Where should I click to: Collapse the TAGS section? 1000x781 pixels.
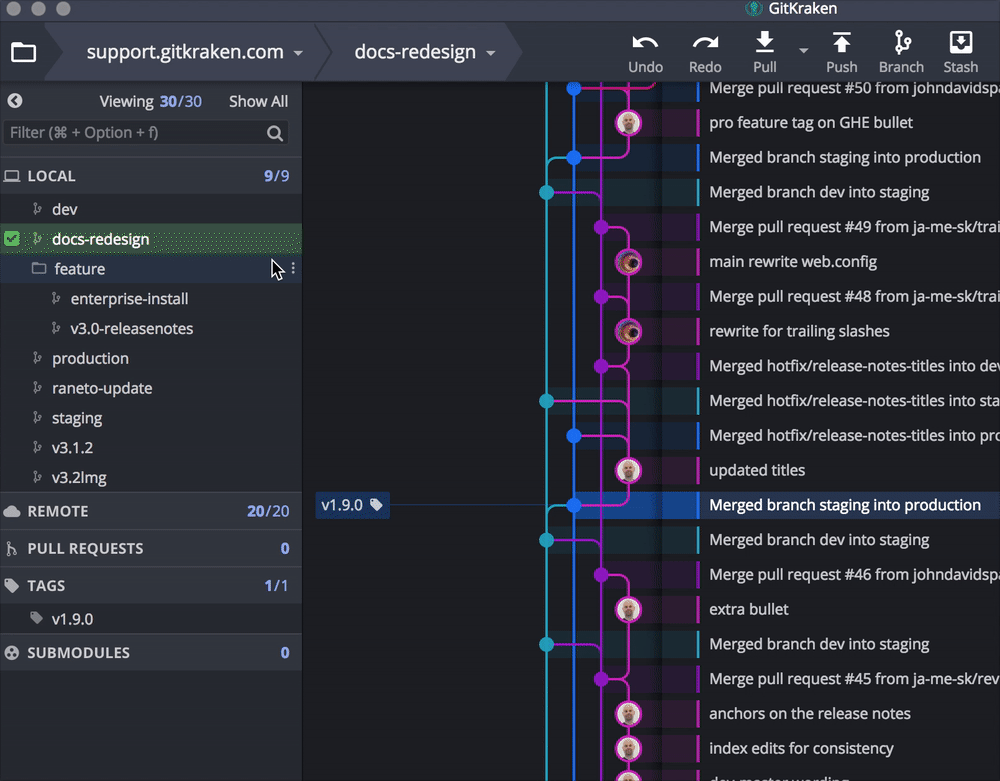[151, 585]
